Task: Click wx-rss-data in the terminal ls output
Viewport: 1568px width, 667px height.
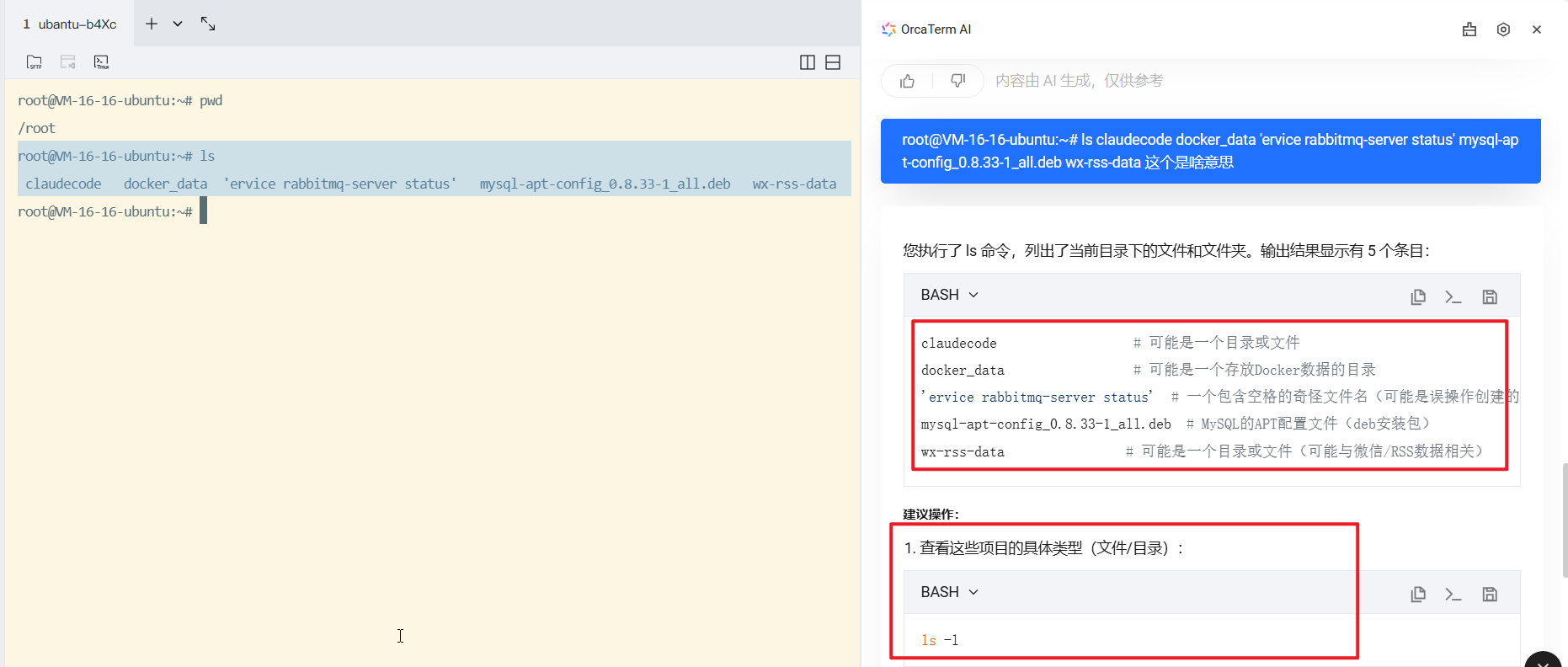Action: [794, 184]
